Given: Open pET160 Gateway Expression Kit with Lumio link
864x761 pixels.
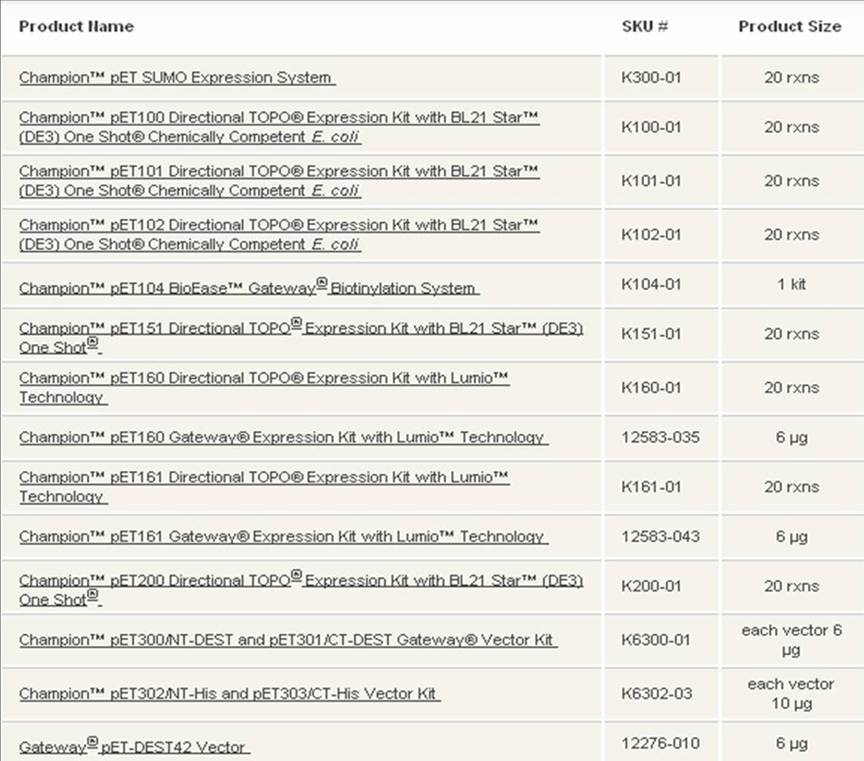Looking at the screenshot, I should pyautogui.click(x=282, y=437).
